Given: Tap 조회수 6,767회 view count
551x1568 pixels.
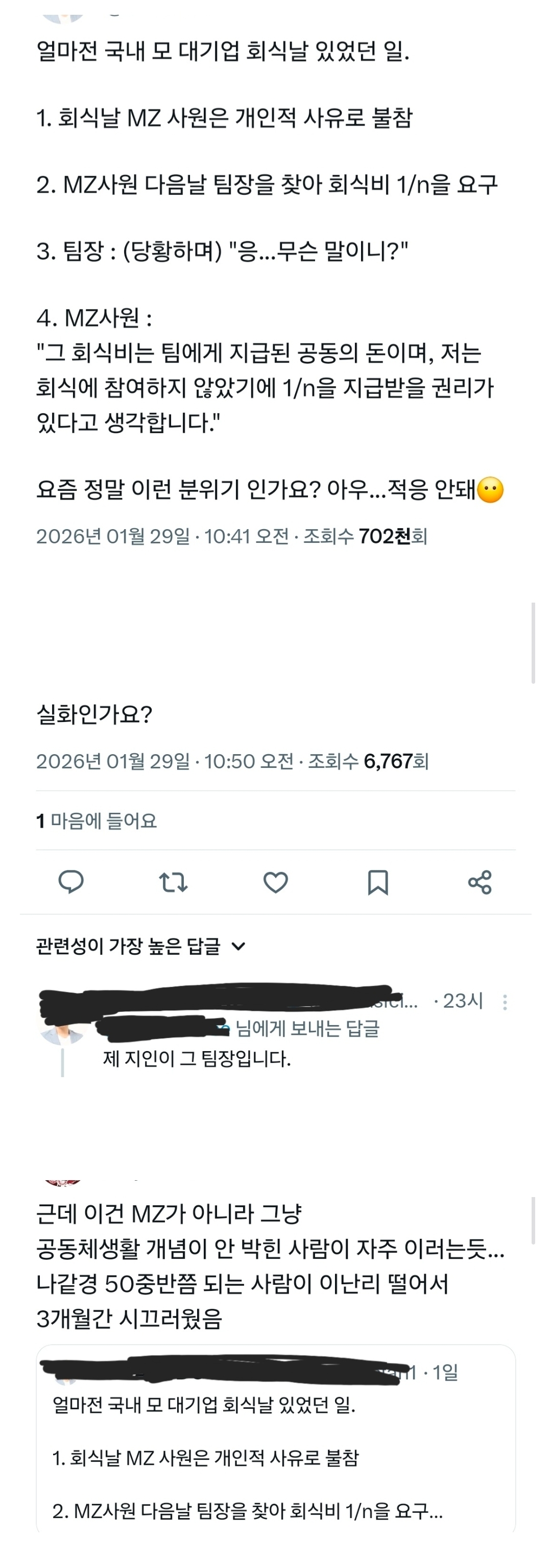Looking at the screenshot, I should (x=368, y=761).
